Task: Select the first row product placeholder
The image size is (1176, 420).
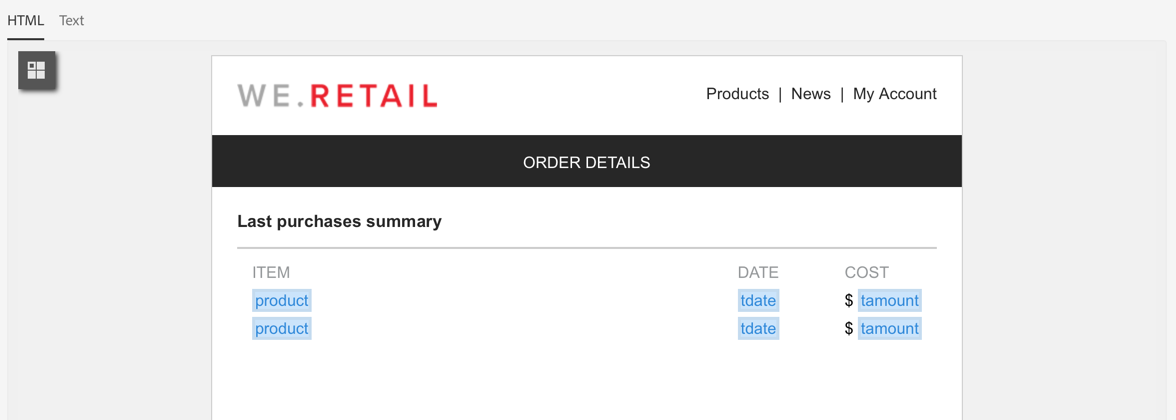Action: coord(282,300)
